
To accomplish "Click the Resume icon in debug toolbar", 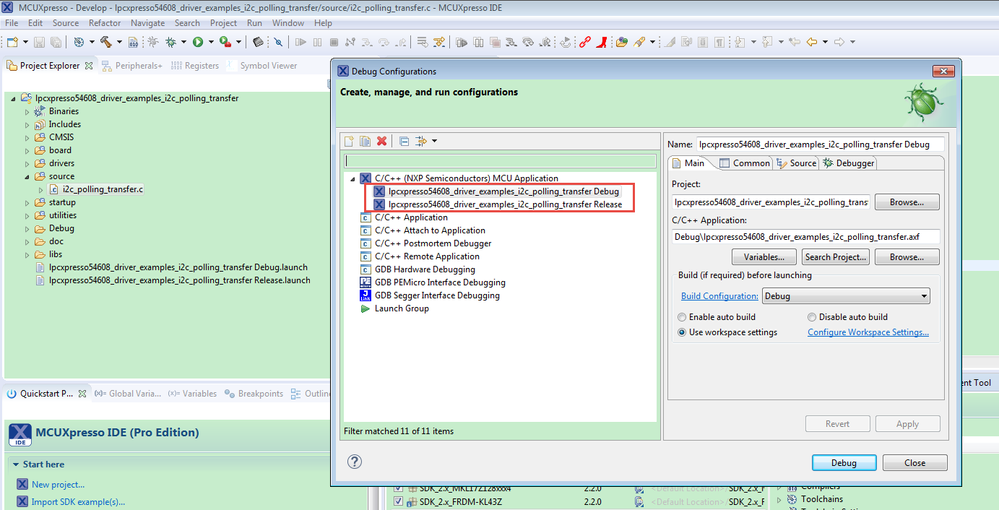I will click(301, 42).
